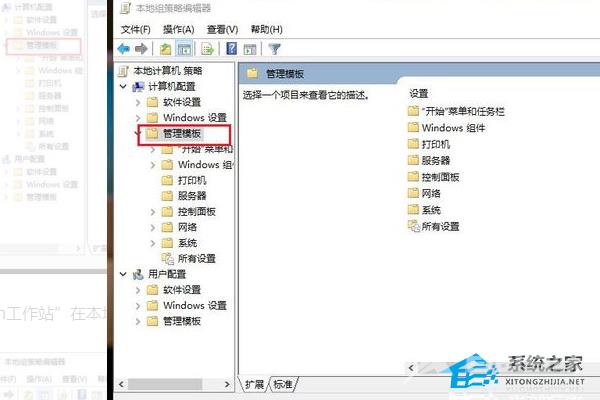Click the show/hide action pane icon

coord(250,49)
